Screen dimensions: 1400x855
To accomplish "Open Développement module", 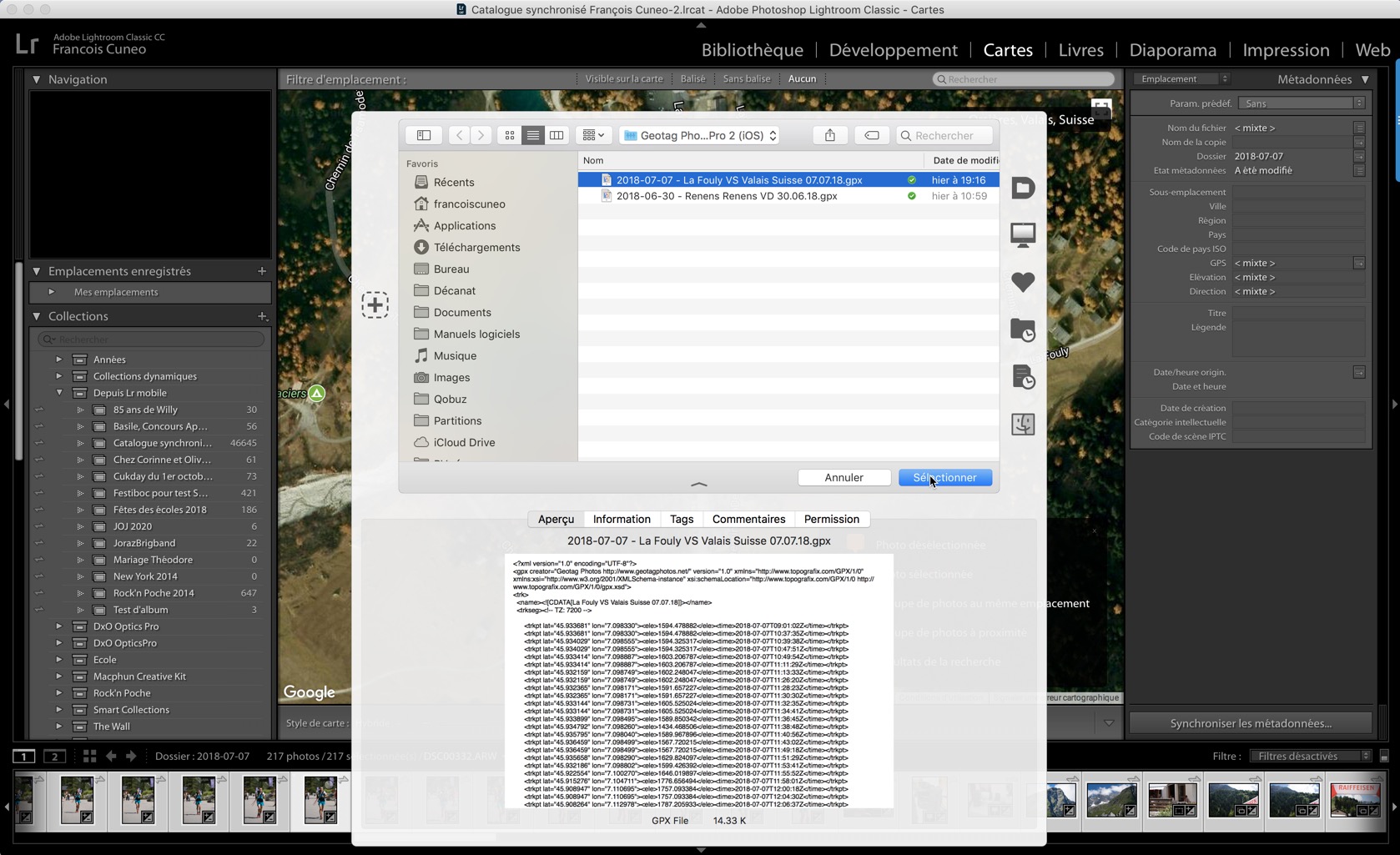I will [894, 50].
